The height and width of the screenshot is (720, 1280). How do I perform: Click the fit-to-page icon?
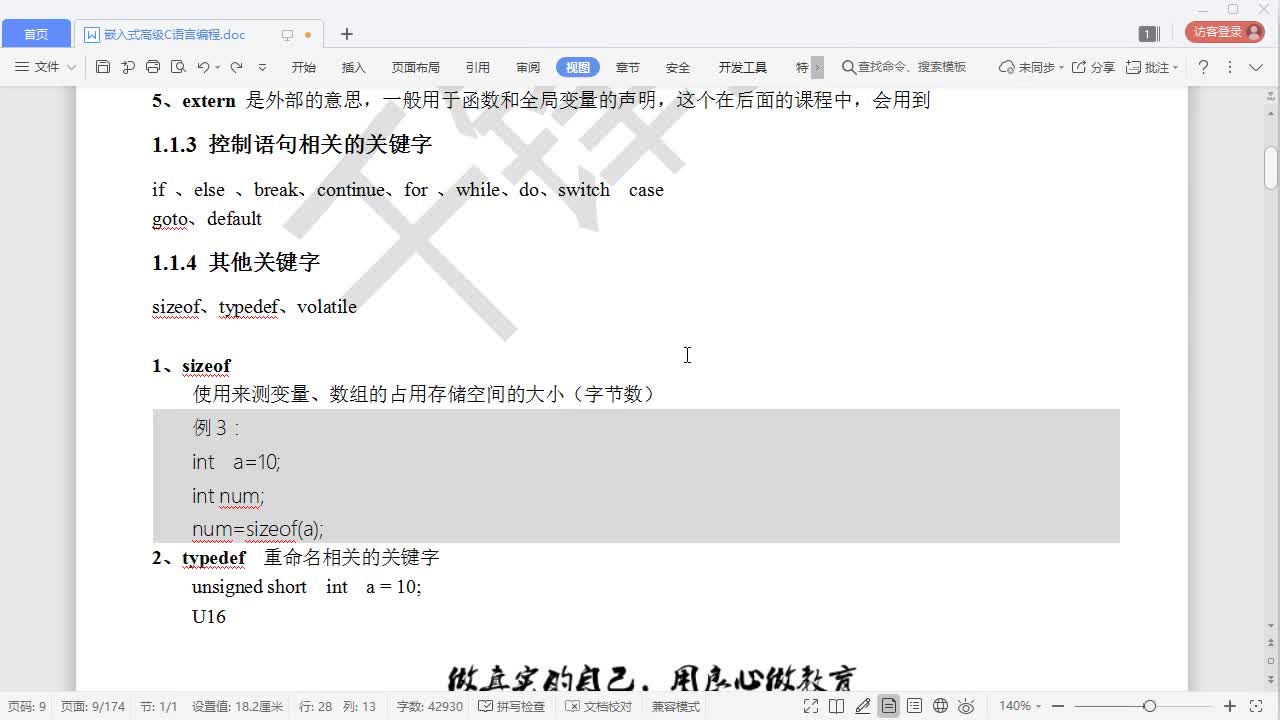click(1256, 706)
